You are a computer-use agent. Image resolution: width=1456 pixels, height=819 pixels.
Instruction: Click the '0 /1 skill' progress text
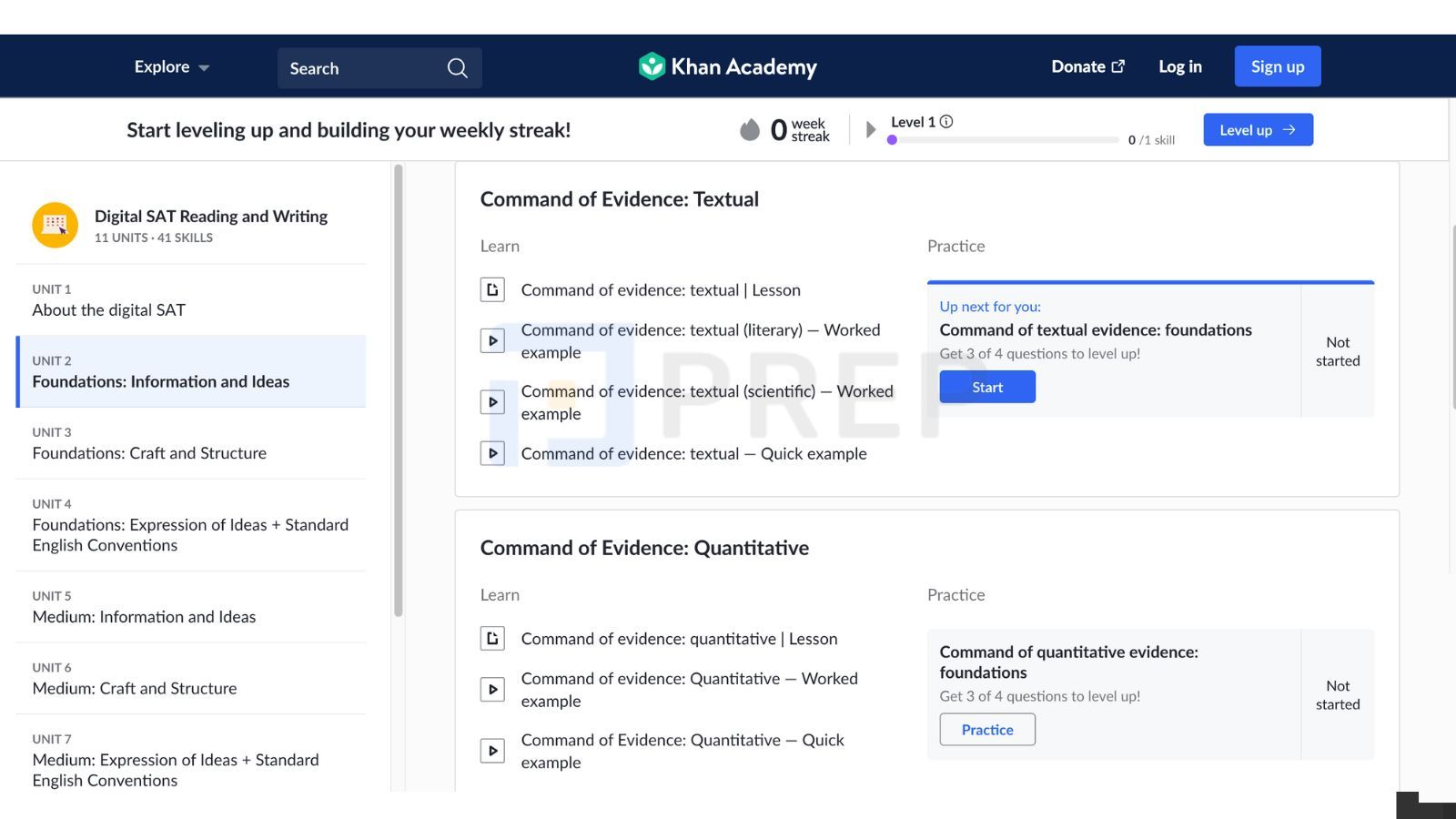pyautogui.click(x=1151, y=140)
